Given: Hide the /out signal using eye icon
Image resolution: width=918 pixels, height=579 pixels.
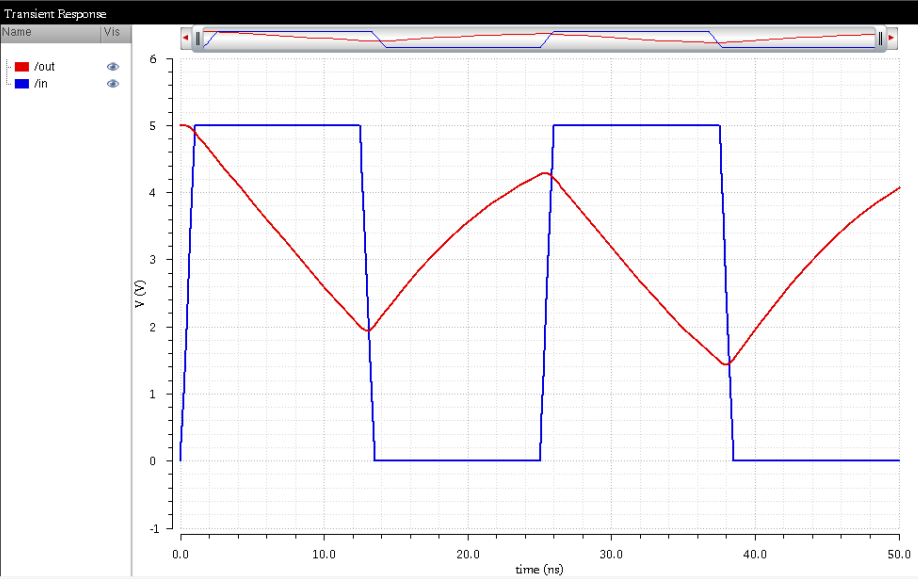Looking at the screenshot, I should (113, 66).
